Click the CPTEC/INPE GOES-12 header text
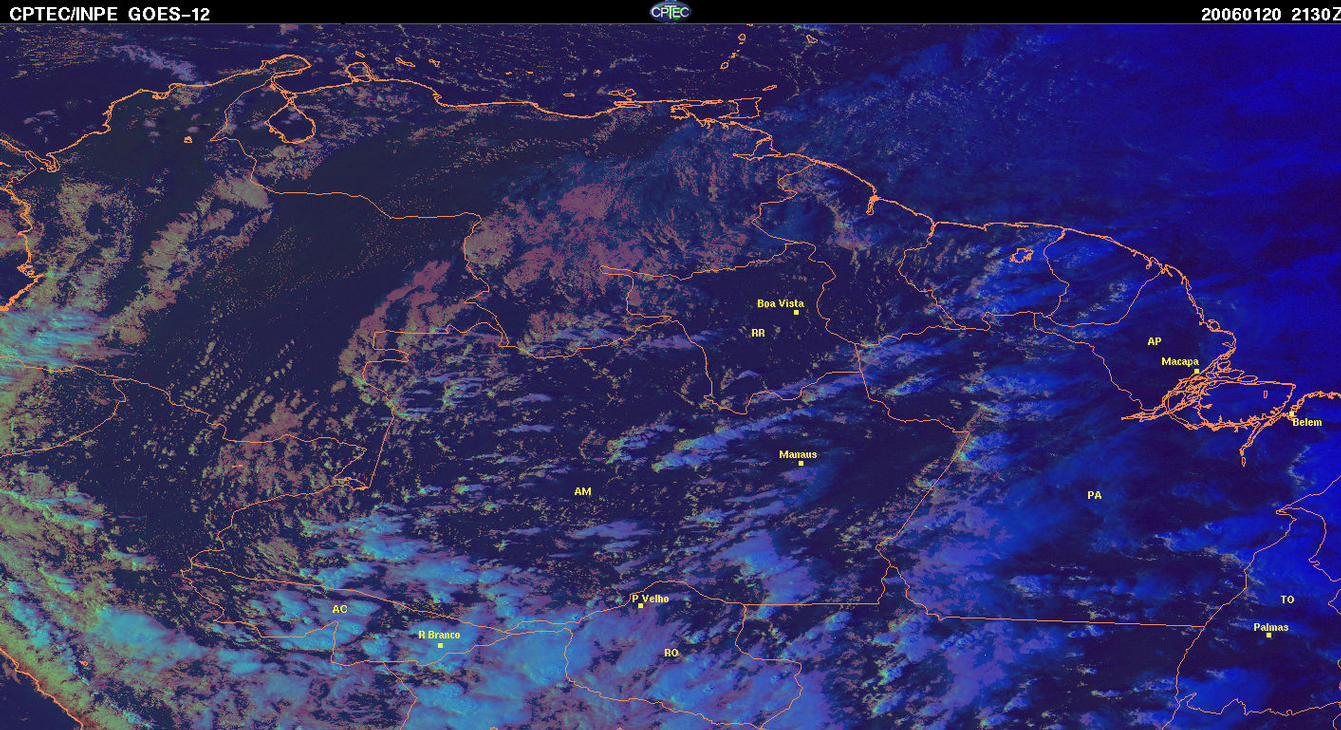The height and width of the screenshot is (730, 1341). coord(110,14)
